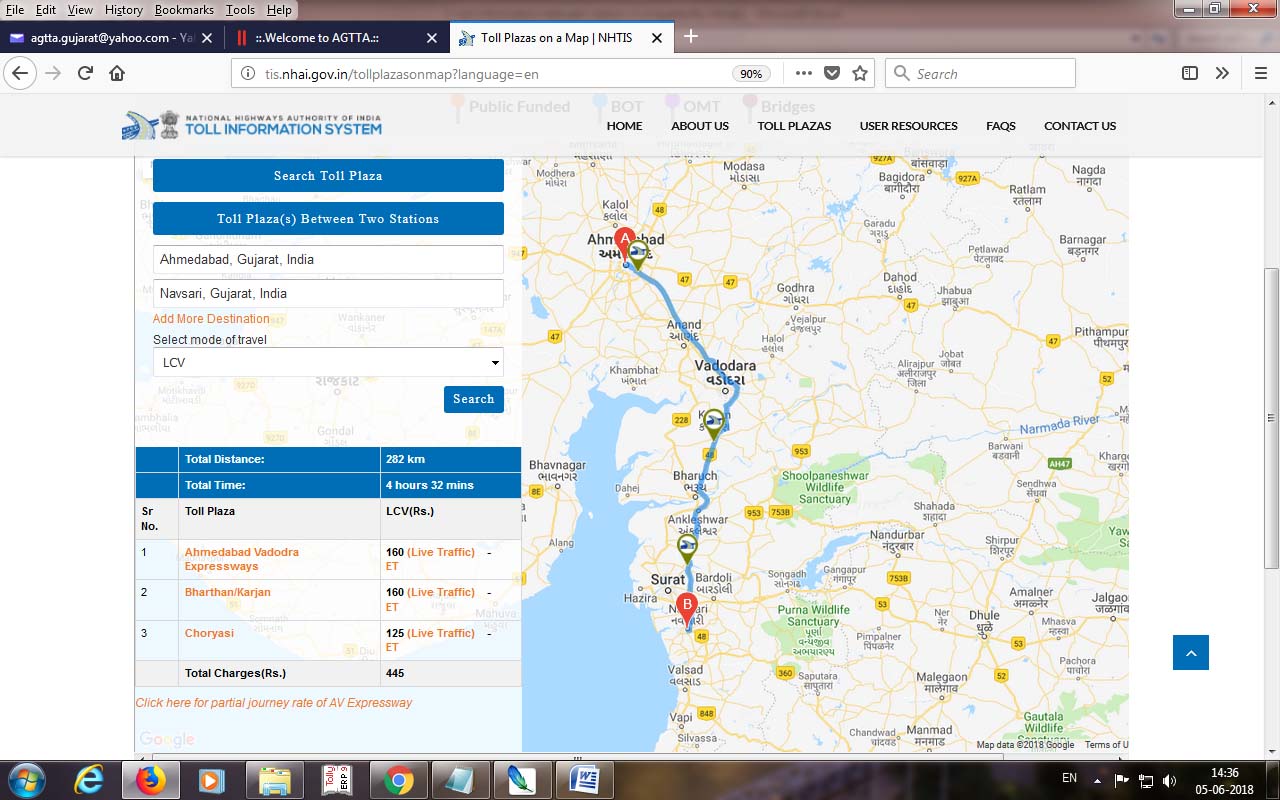Click the Add More Destination link
This screenshot has height=800, width=1280.
coord(211,319)
